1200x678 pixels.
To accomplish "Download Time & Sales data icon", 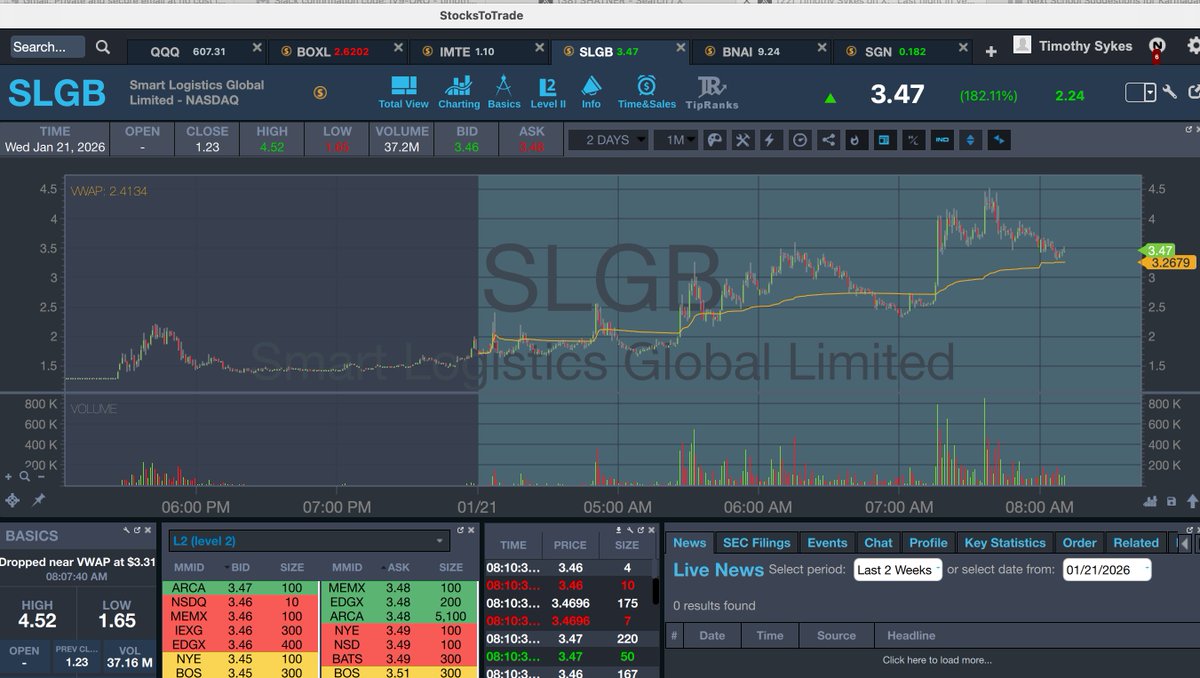I will 621,530.
